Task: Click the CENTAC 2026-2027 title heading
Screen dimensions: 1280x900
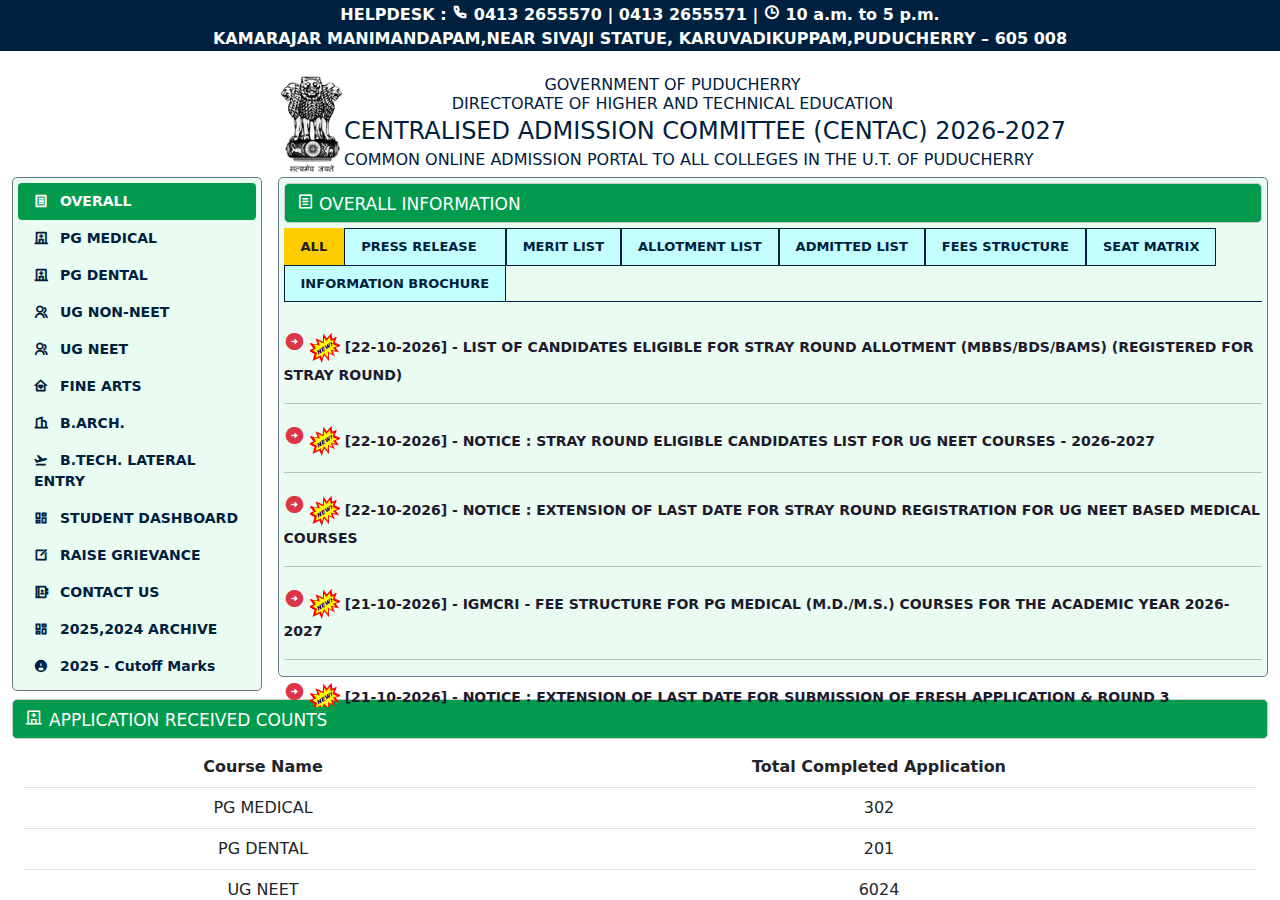Action: 705,131
